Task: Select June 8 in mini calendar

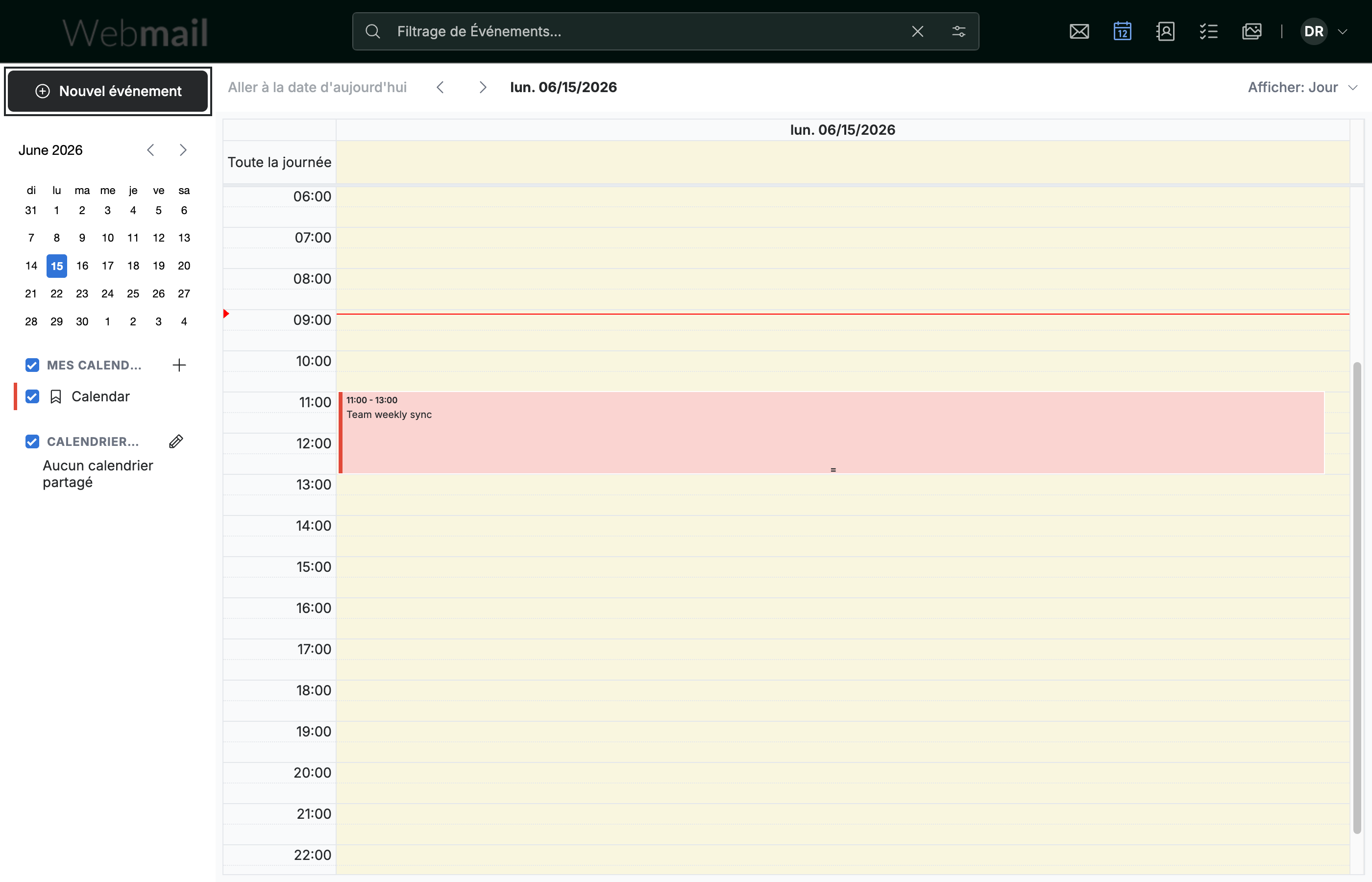Action: pyautogui.click(x=57, y=238)
